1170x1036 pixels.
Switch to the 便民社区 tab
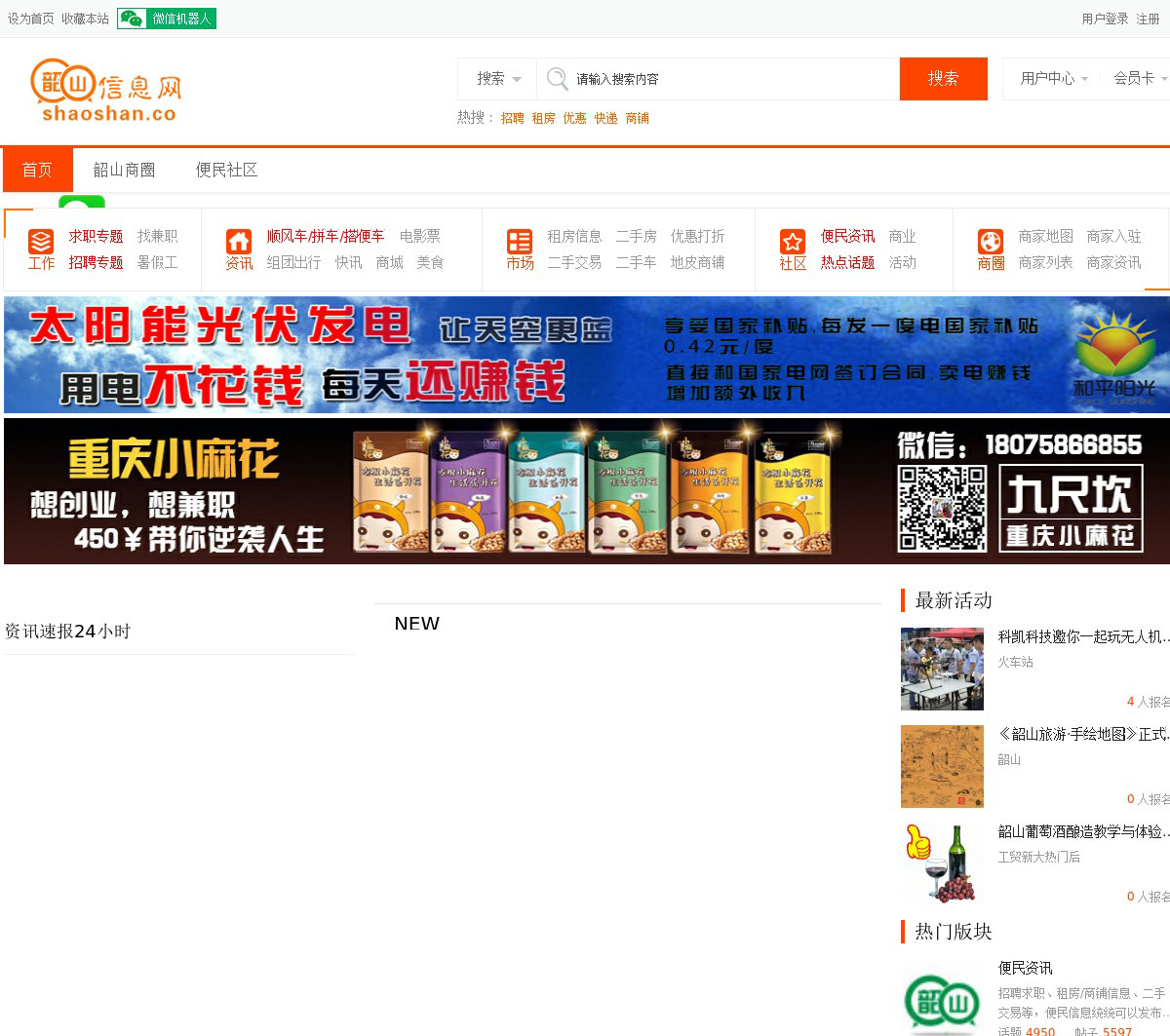pos(226,171)
